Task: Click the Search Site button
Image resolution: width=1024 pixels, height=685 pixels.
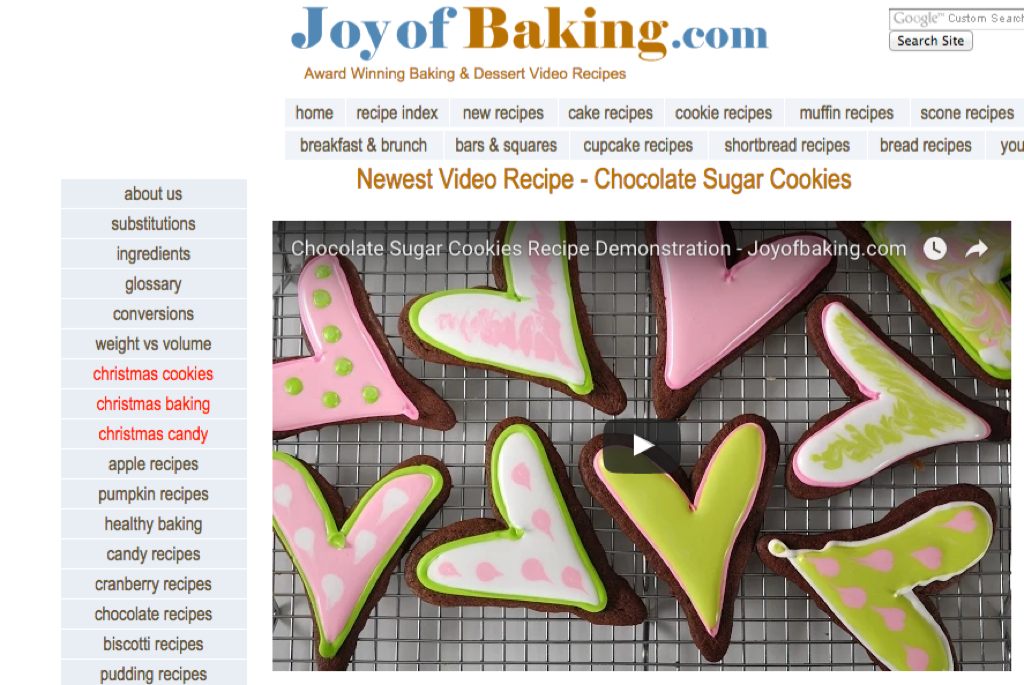Action: point(931,40)
